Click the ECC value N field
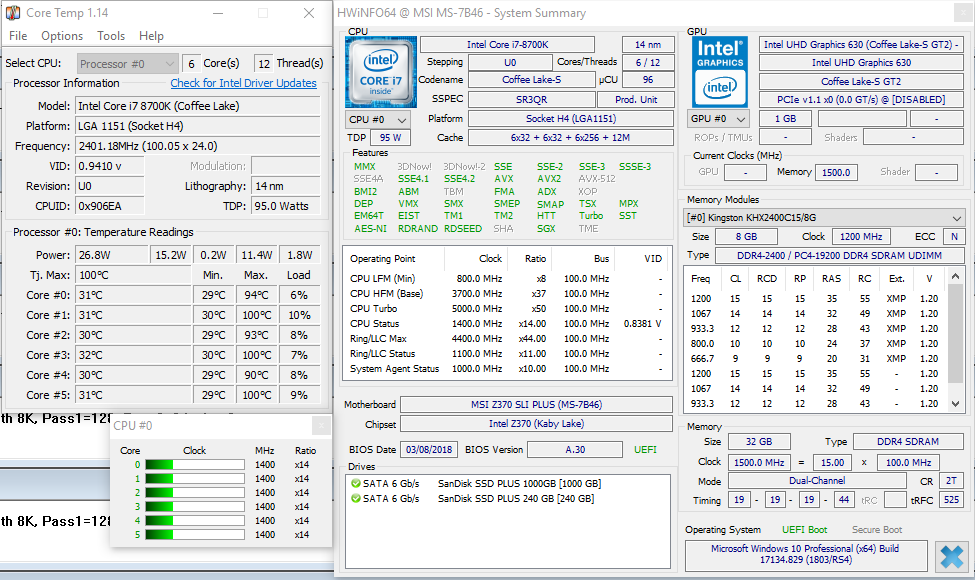This screenshot has height=580, width=975. (954, 236)
